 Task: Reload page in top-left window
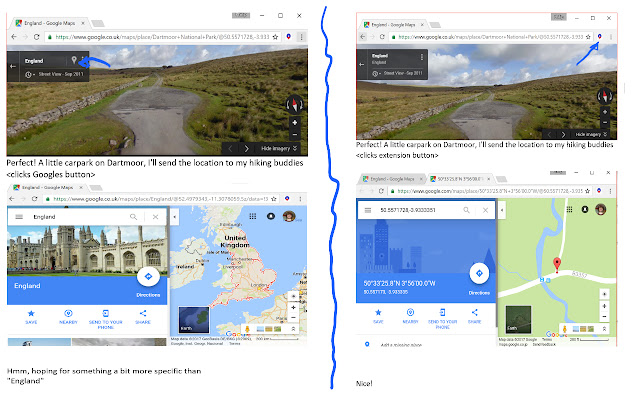click(36, 37)
